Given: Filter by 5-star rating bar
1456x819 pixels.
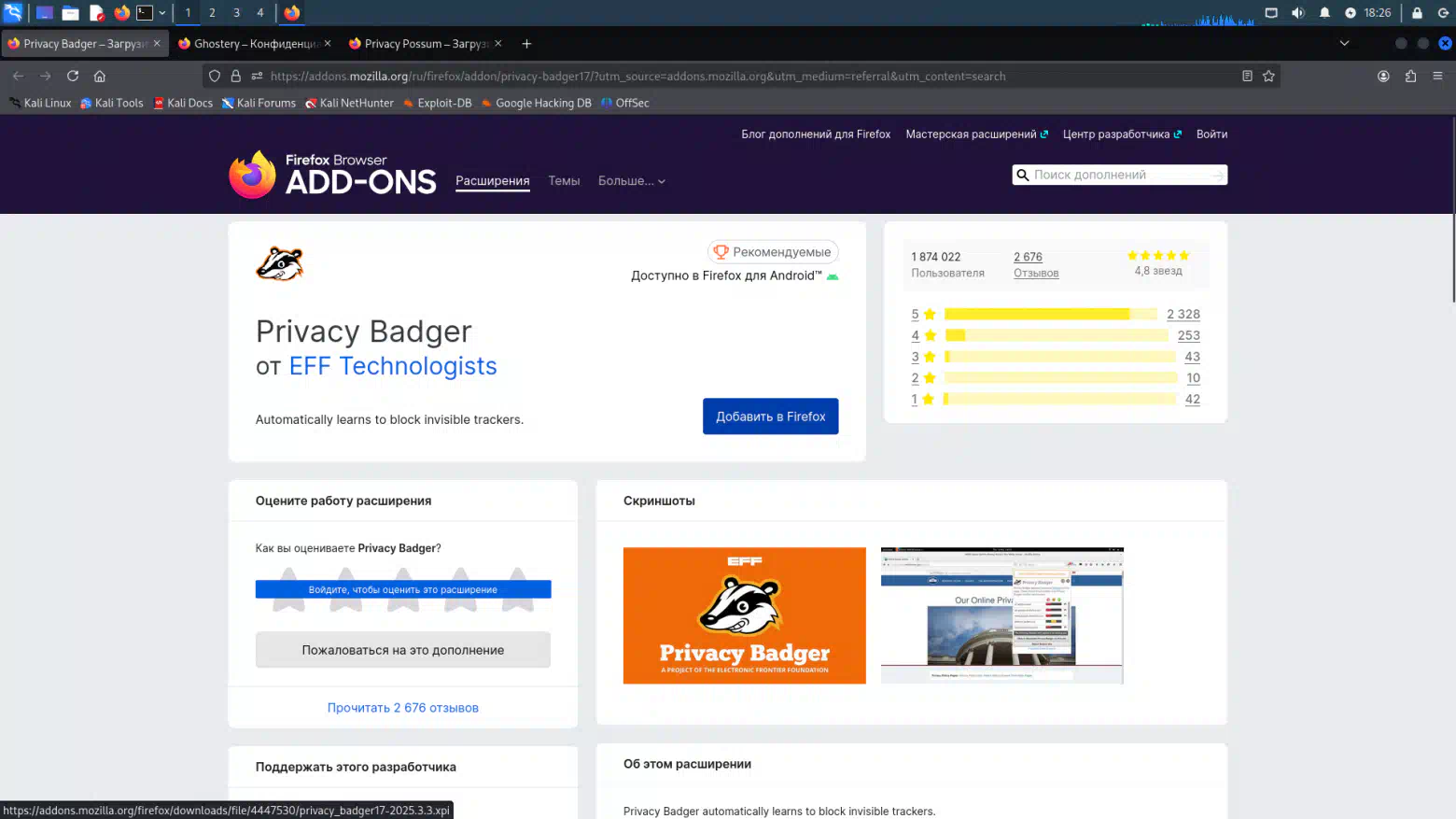Looking at the screenshot, I should point(1050,315).
